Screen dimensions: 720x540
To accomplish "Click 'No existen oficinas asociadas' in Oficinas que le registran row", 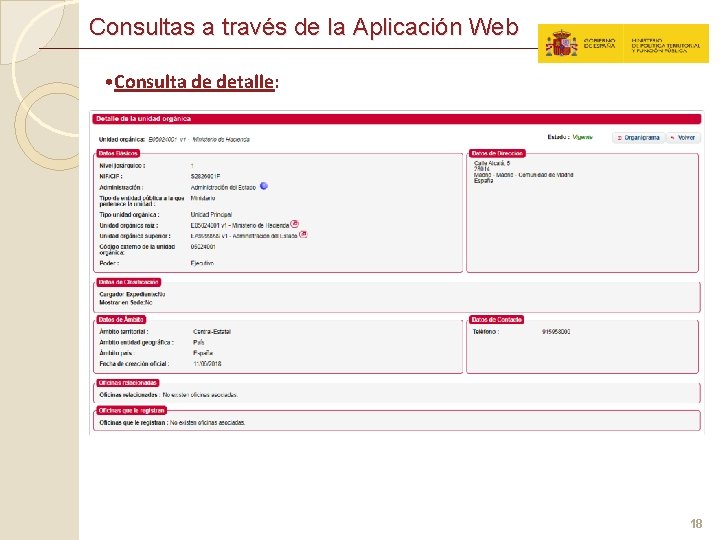I will [x=208, y=422].
